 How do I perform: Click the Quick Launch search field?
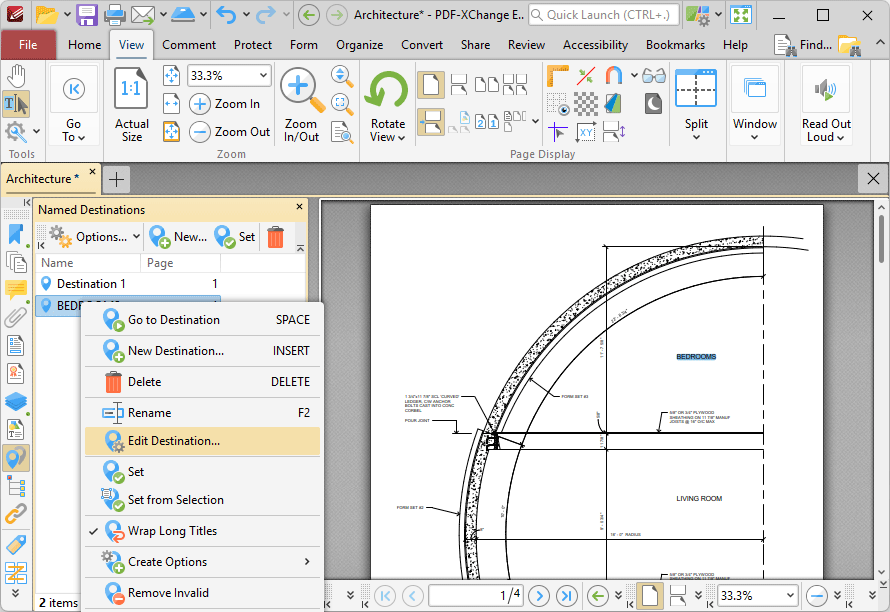(x=603, y=15)
